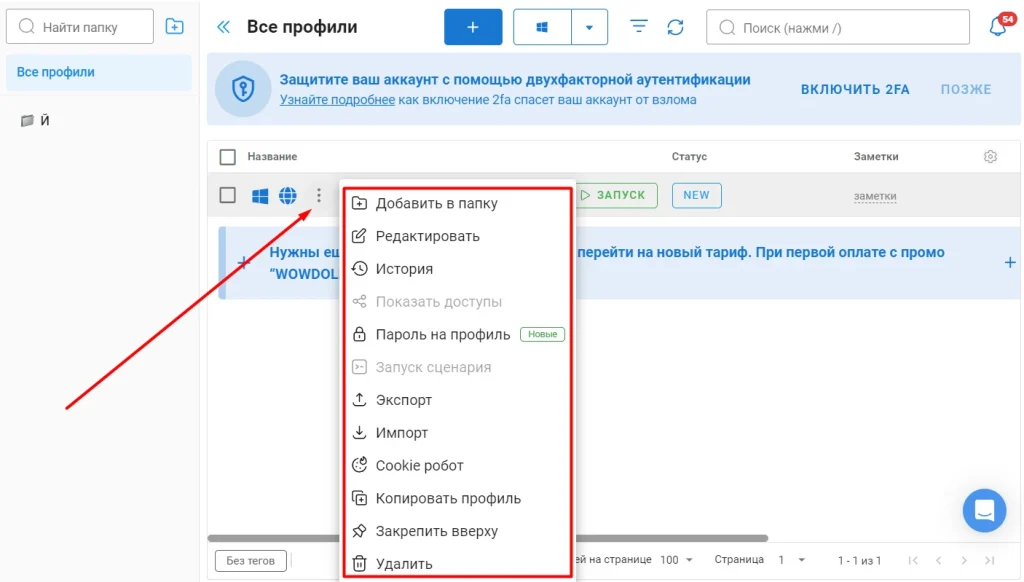Open rows per page dropdown showing 100
Image resolution: width=1024 pixels, height=582 pixels.
click(x=676, y=560)
